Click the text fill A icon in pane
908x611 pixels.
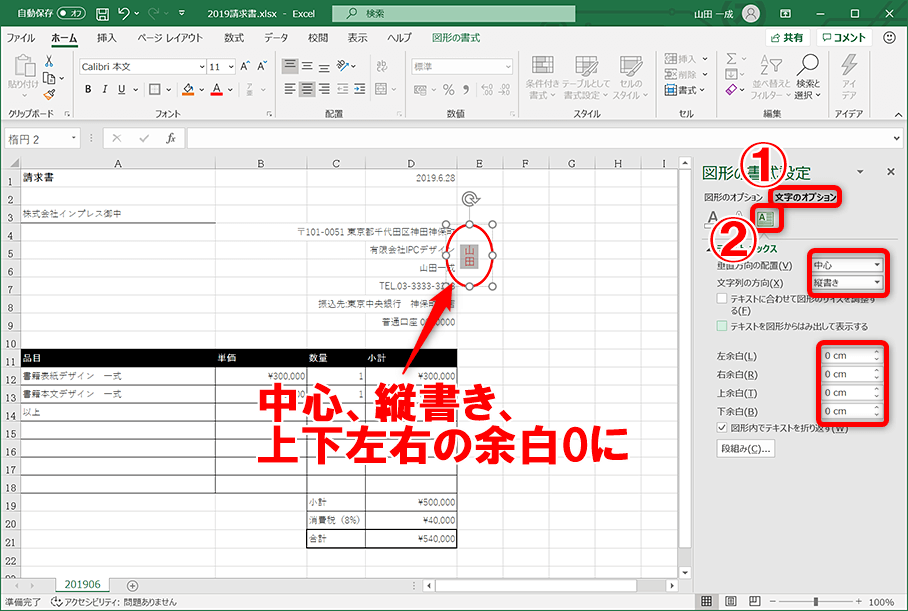(713, 219)
